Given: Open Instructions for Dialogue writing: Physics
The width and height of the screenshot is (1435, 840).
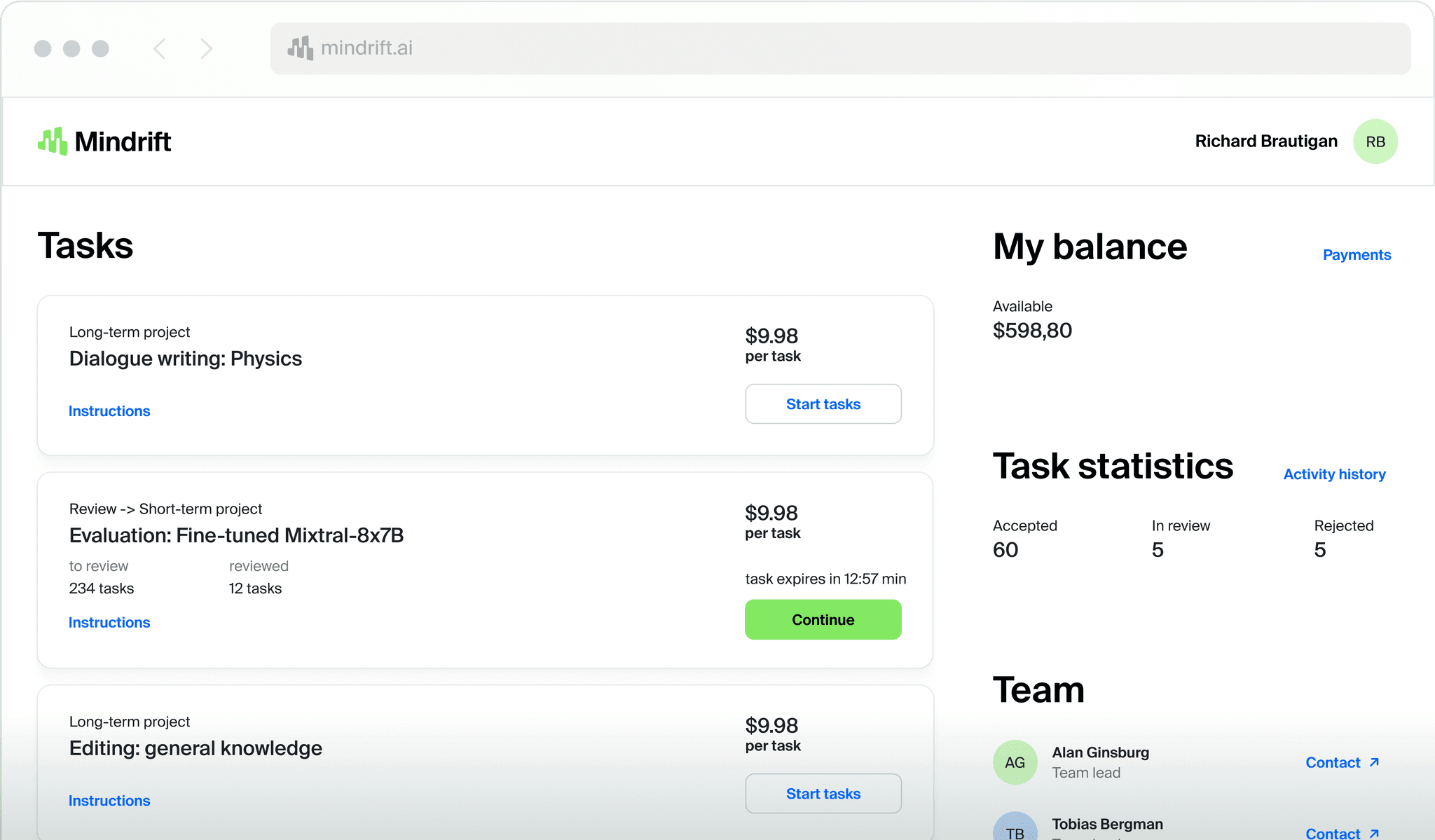Looking at the screenshot, I should (x=109, y=411).
